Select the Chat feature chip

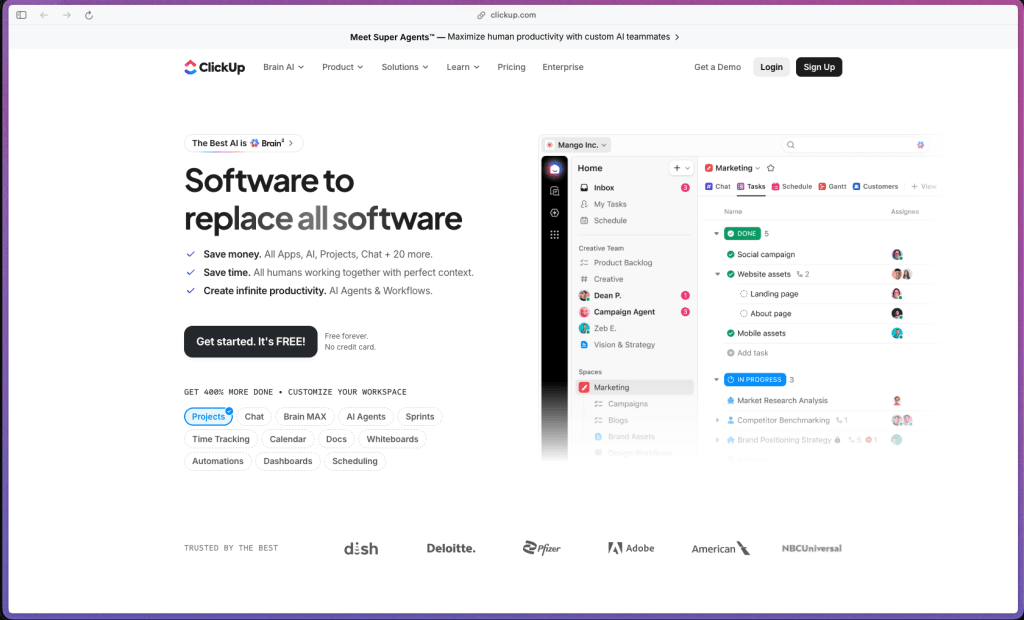point(254,417)
